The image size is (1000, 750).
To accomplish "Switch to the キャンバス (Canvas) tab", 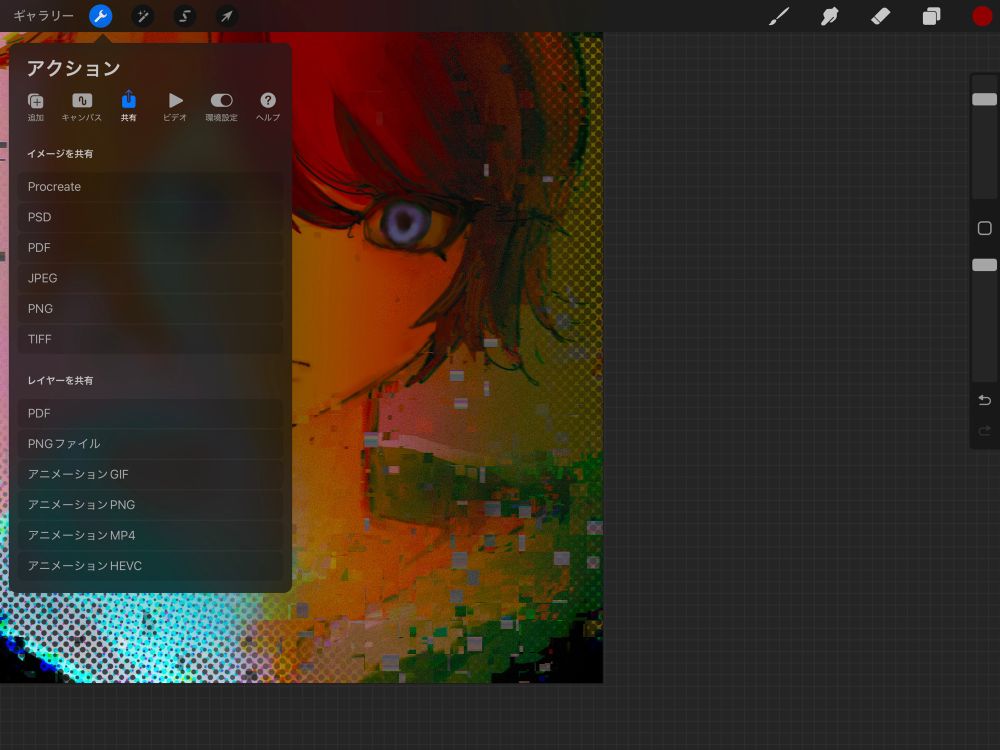I will pos(82,107).
